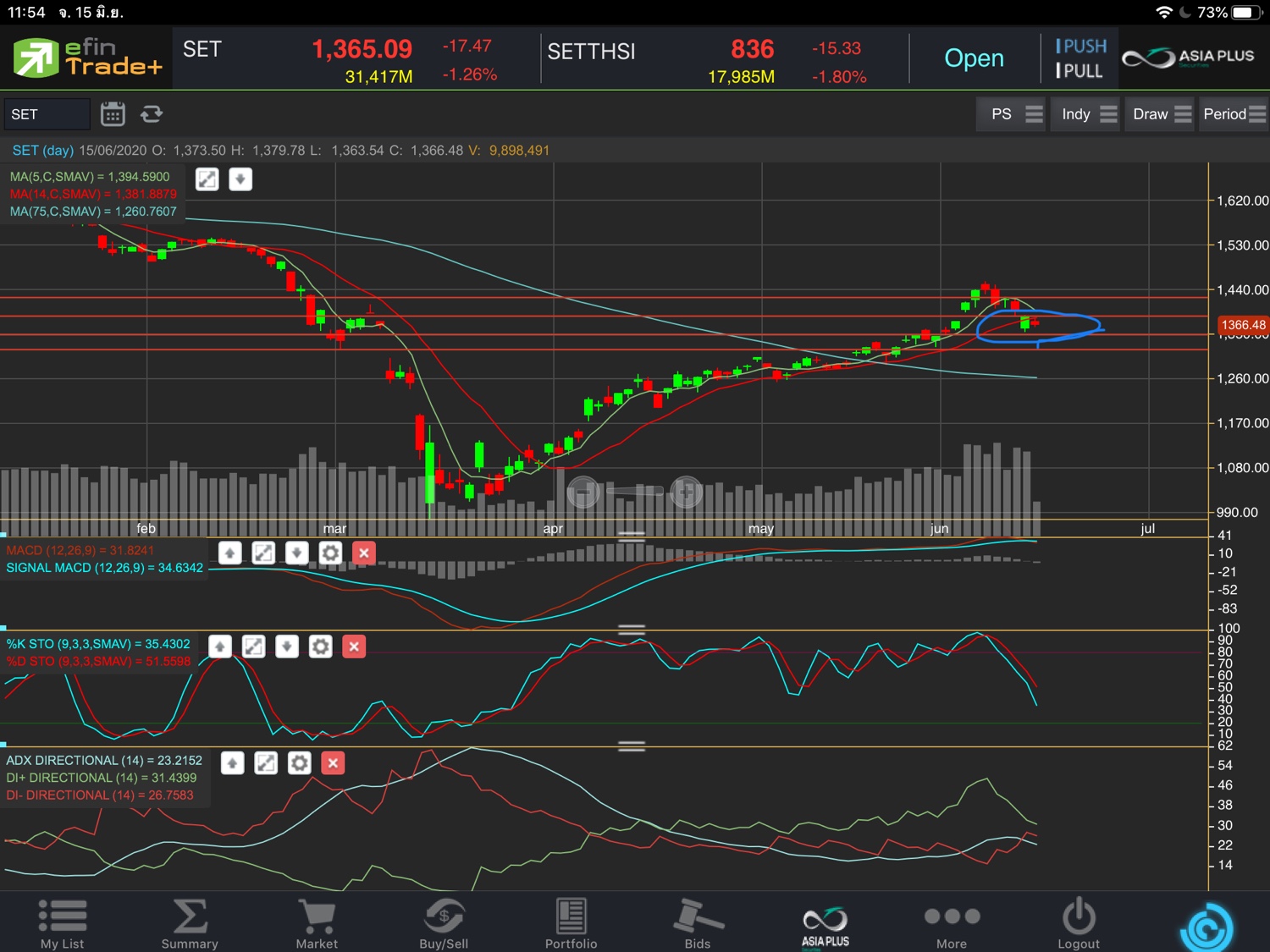This screenshot has width=1270, height=952.
Task: Tap the zoom out minus chart button
Action: [583, 491]
